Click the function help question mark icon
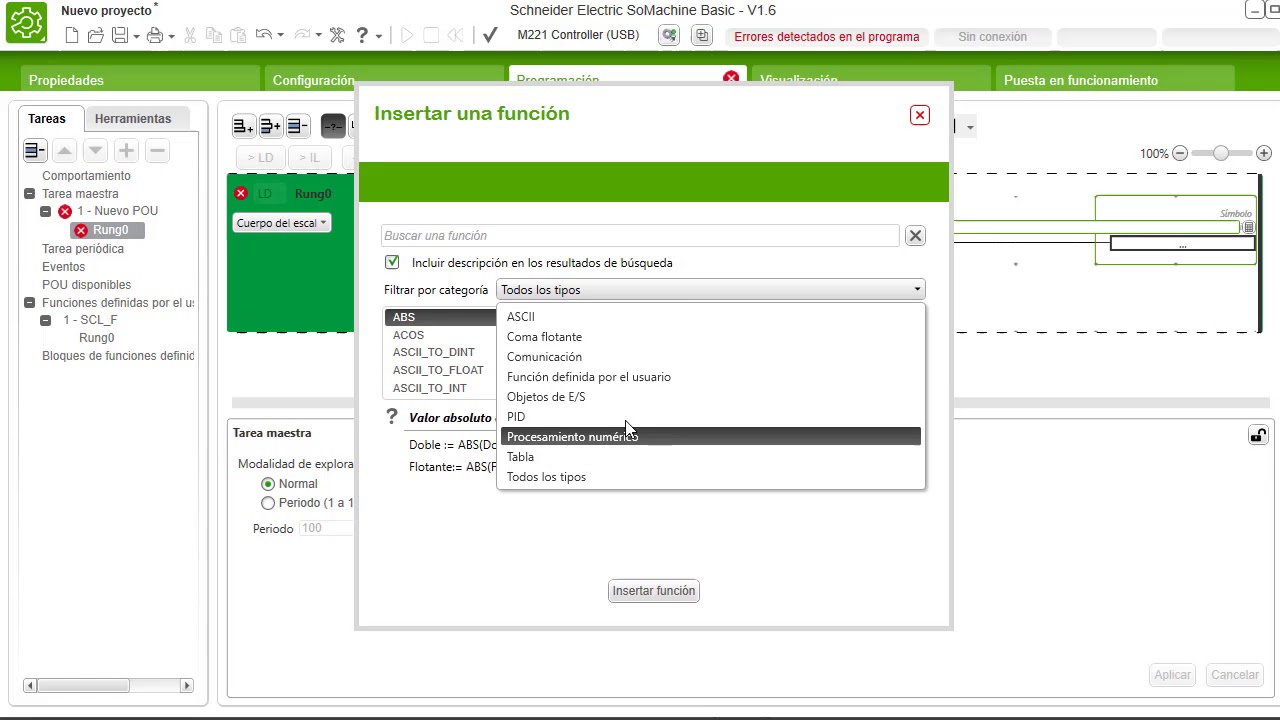This screenshot has width=1280, height=720. (391, 416)
